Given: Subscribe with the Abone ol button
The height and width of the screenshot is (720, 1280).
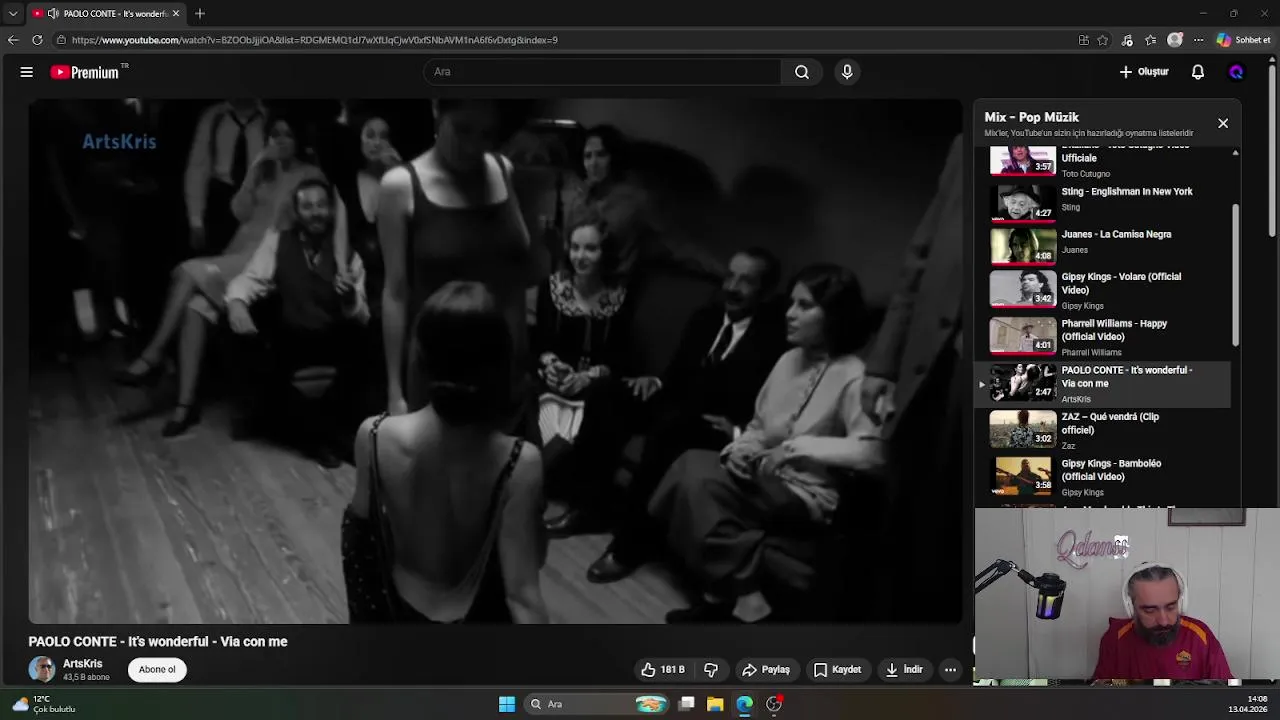Looking at the screenshot, I should click(157, 670).
